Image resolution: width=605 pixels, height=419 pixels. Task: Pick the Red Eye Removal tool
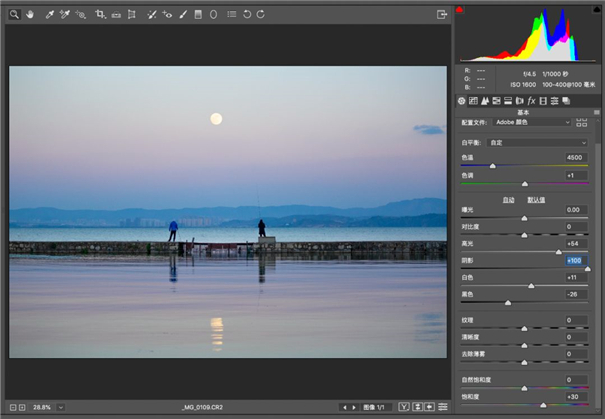point(167,15)
